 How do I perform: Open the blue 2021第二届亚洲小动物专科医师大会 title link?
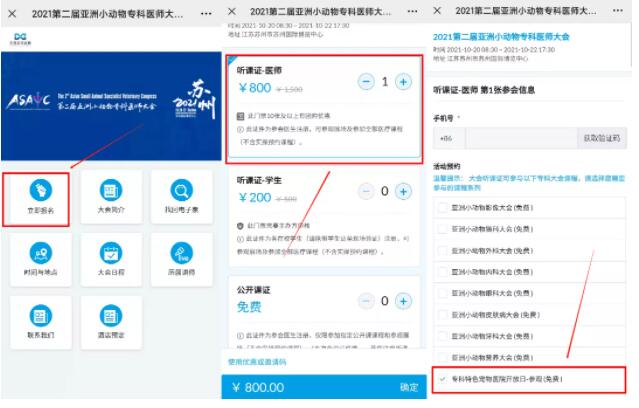[x=501, y=37]
